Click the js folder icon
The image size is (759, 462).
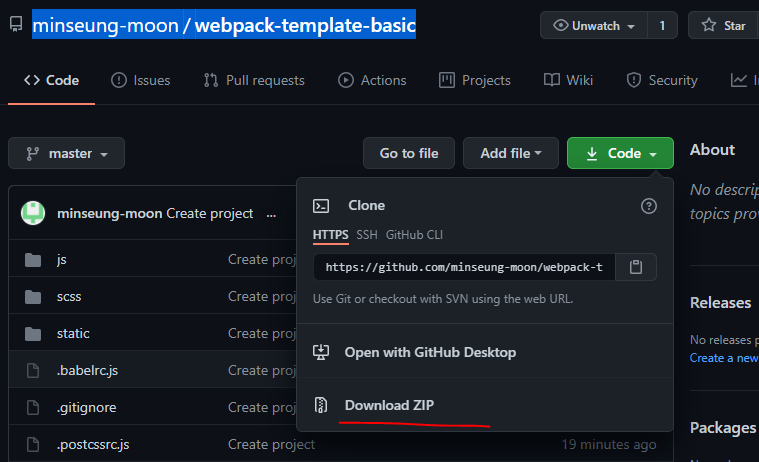(x=33, y=260)
